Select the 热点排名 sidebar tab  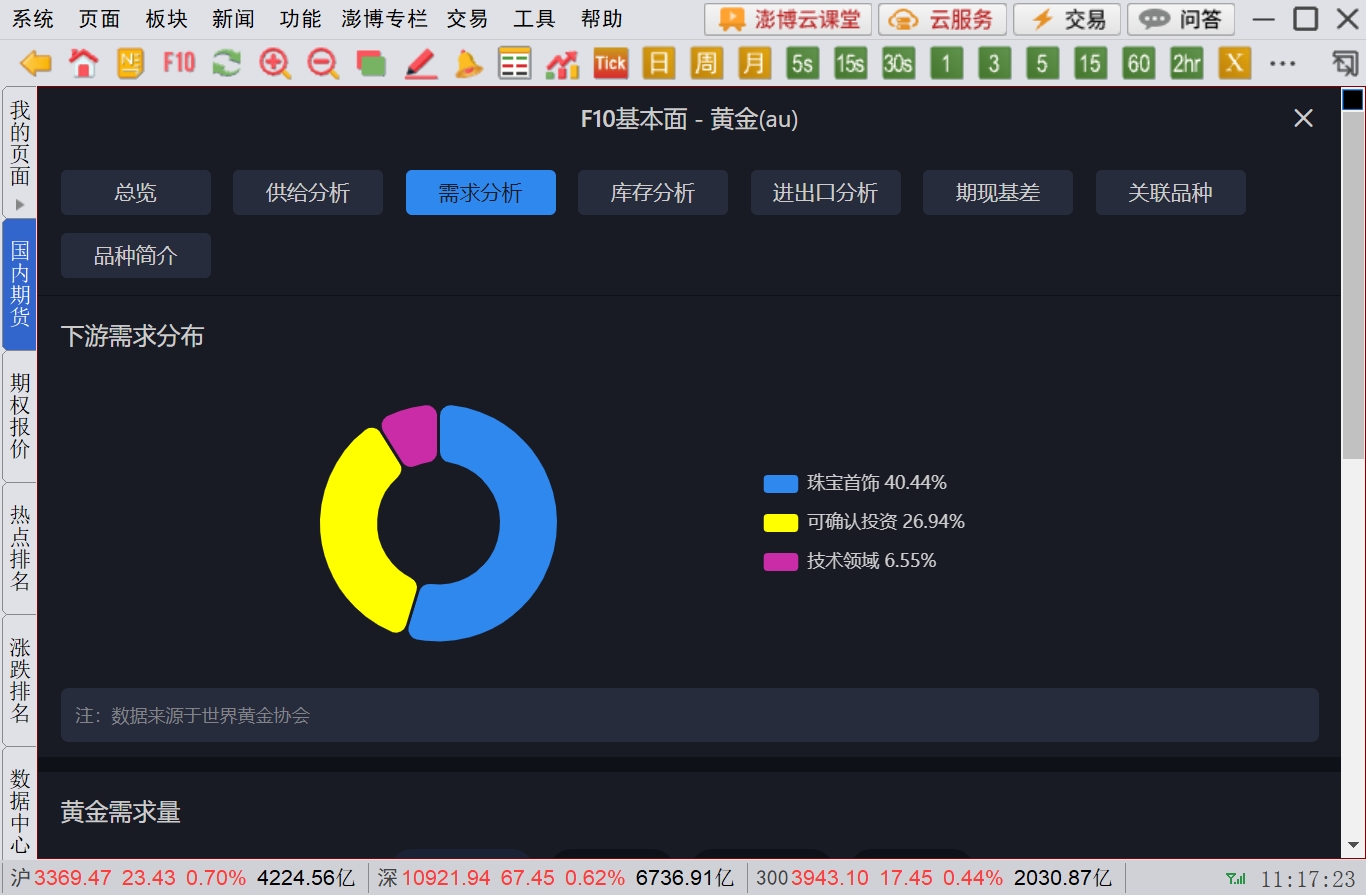[x=20, y=548]
